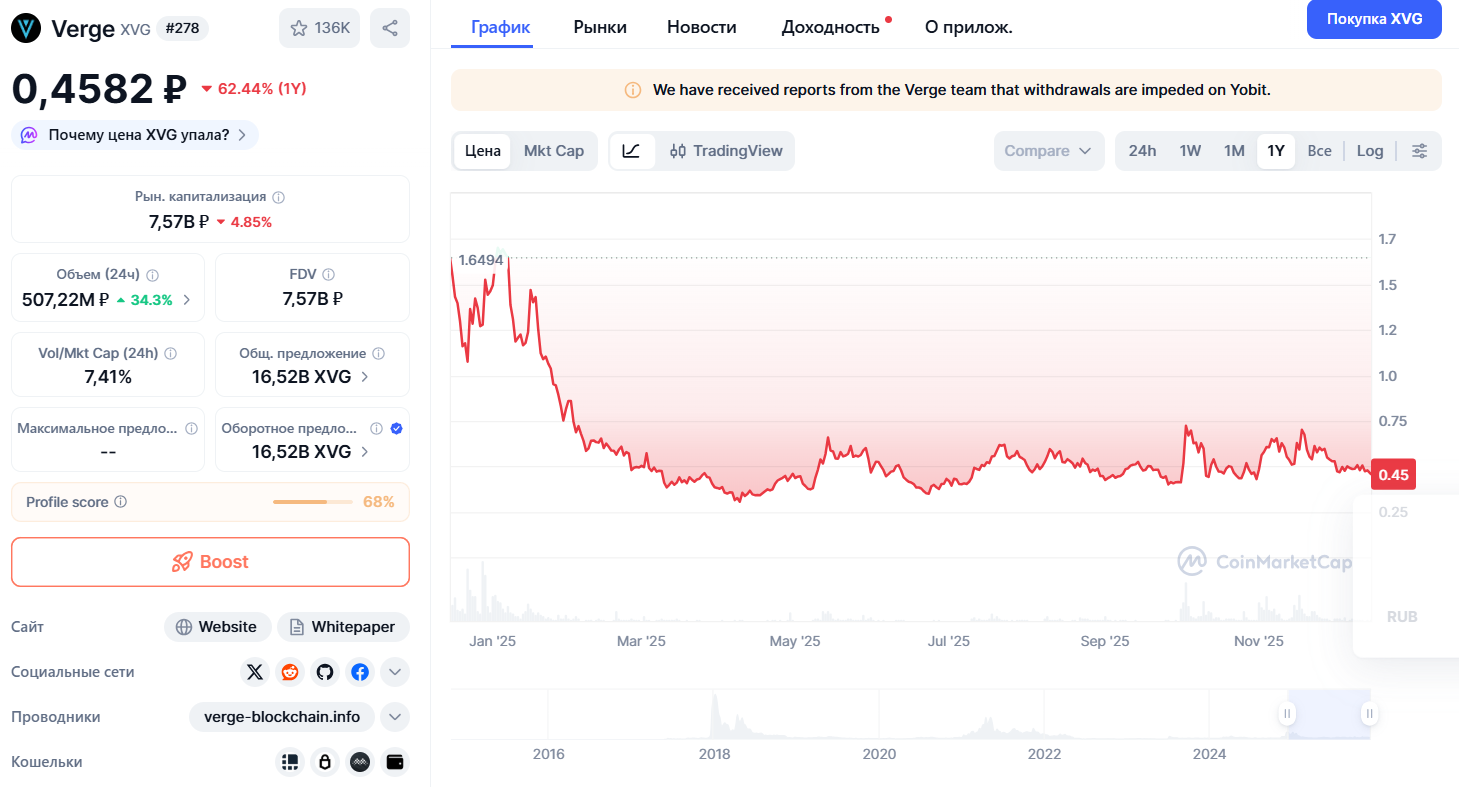Expand more social networks chevron
This screenshot has height=787, width=1459.
[395, 672]
